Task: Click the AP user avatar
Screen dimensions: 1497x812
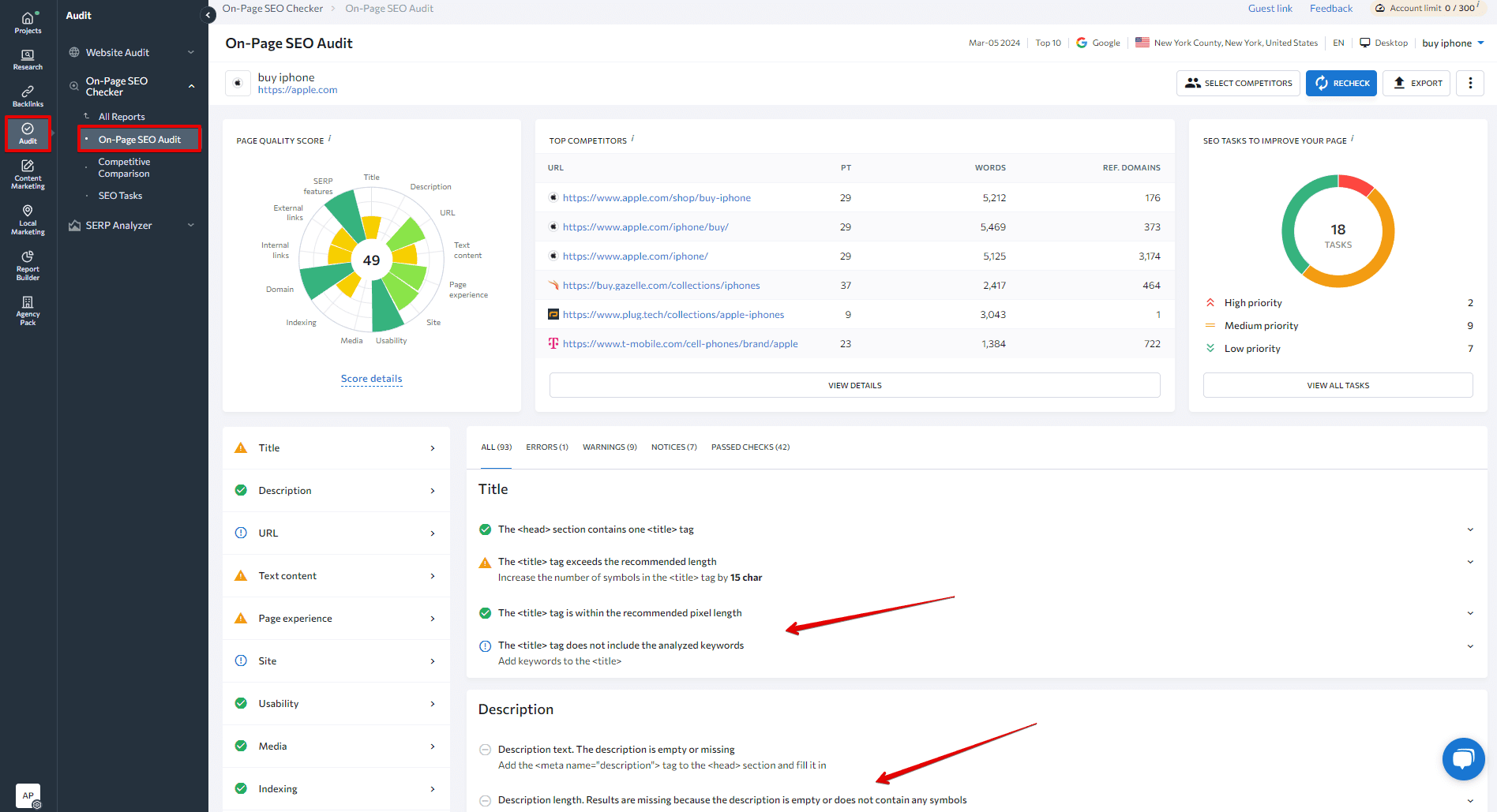Action: click(28, 795)
